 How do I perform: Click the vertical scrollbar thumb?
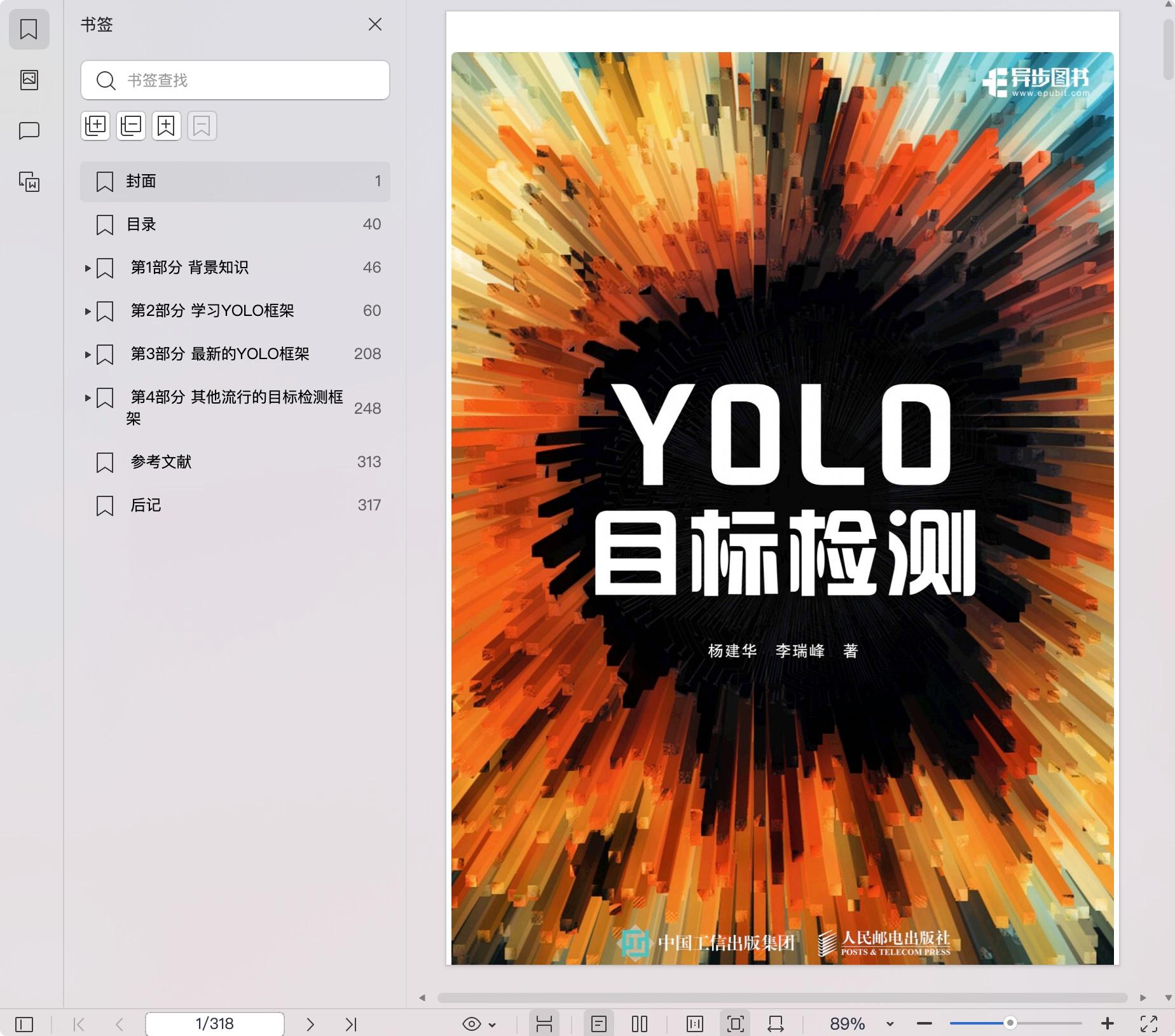[x=1169, y=48]
